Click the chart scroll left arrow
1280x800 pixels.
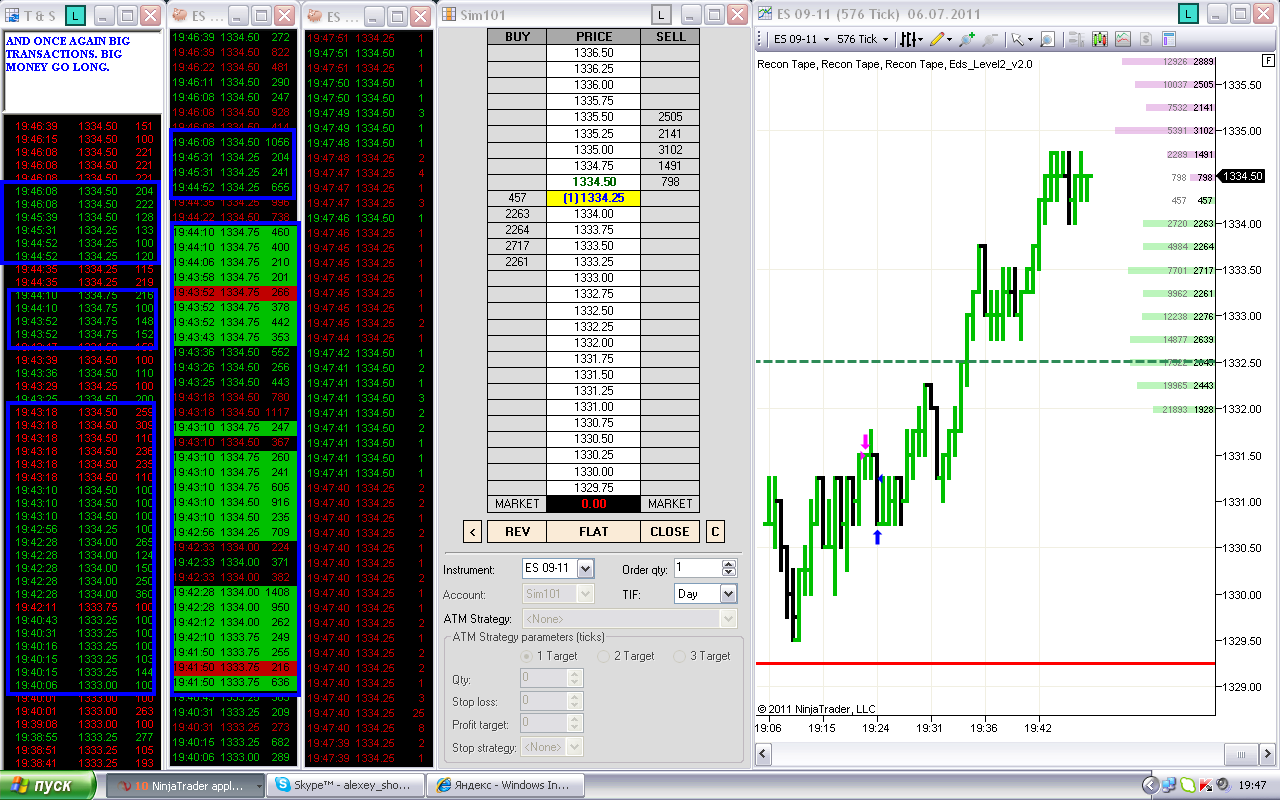(x=765, y=754)
